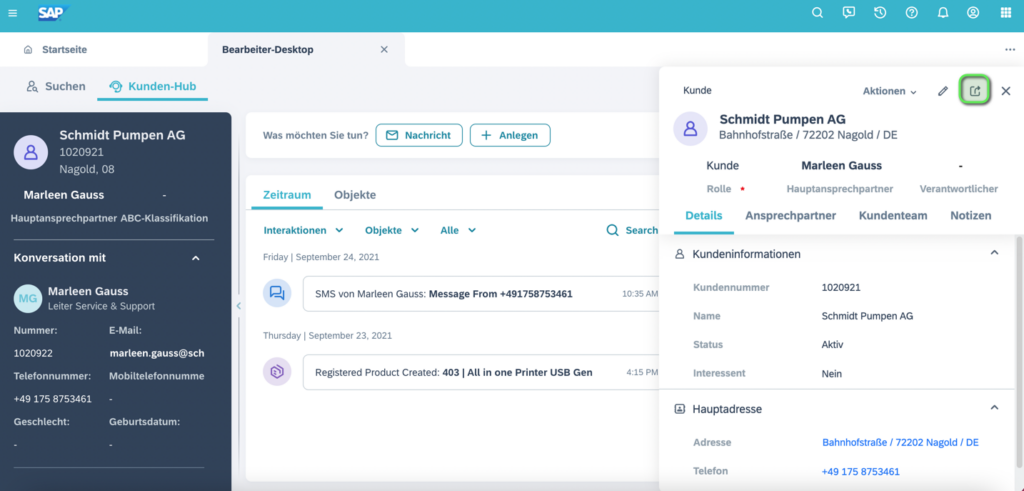Collapse the Konversation mit section
This screenshot has width=1024, height=491.
(x=195, y=258)
